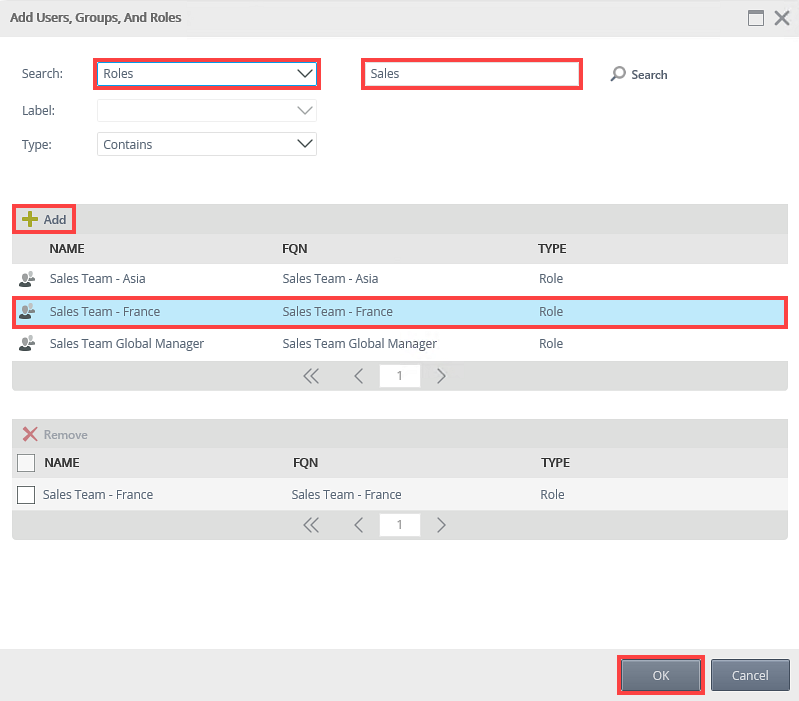Go to previous page in lower selected-list pager
The width and height of the screenshot is (799, 701).
point(358,525)
